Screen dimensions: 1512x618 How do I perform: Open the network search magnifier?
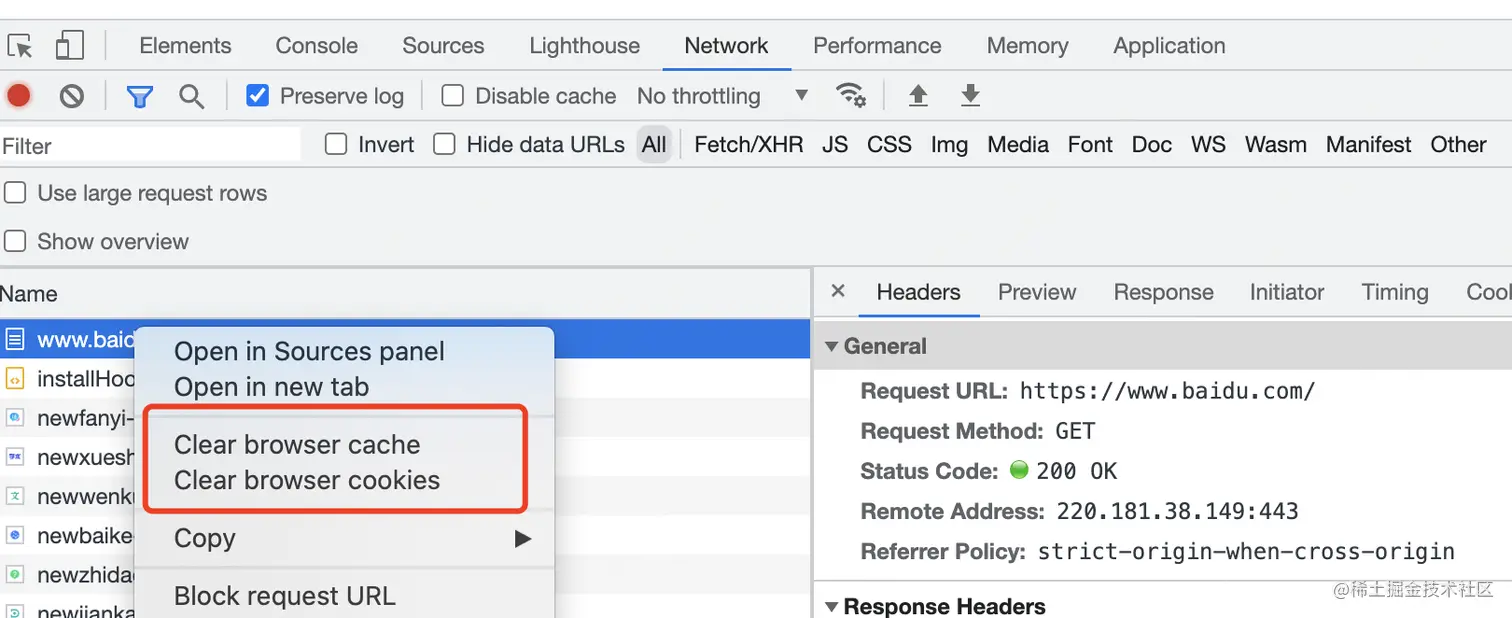coord(191,96)
